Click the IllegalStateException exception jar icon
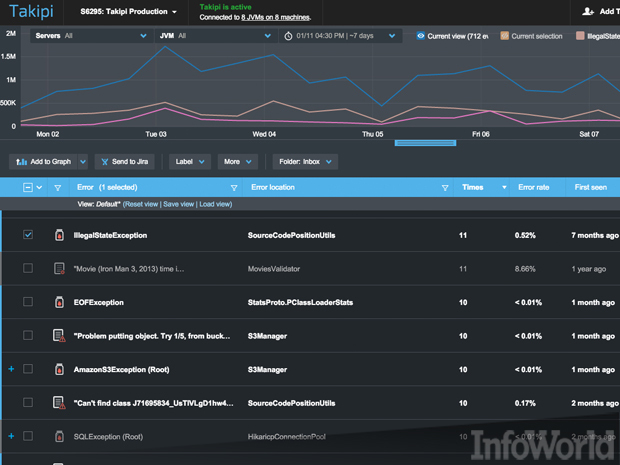The width and height of the screenshot is (620, 465). pyautogui.click(x=59, y=235)
